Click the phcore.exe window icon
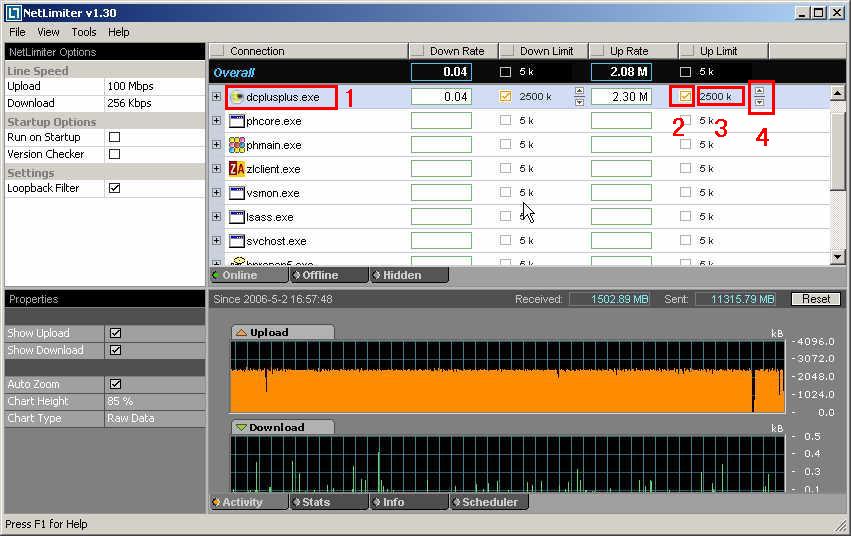Screen dimensions: 851x536 click(x=237, y=121)
